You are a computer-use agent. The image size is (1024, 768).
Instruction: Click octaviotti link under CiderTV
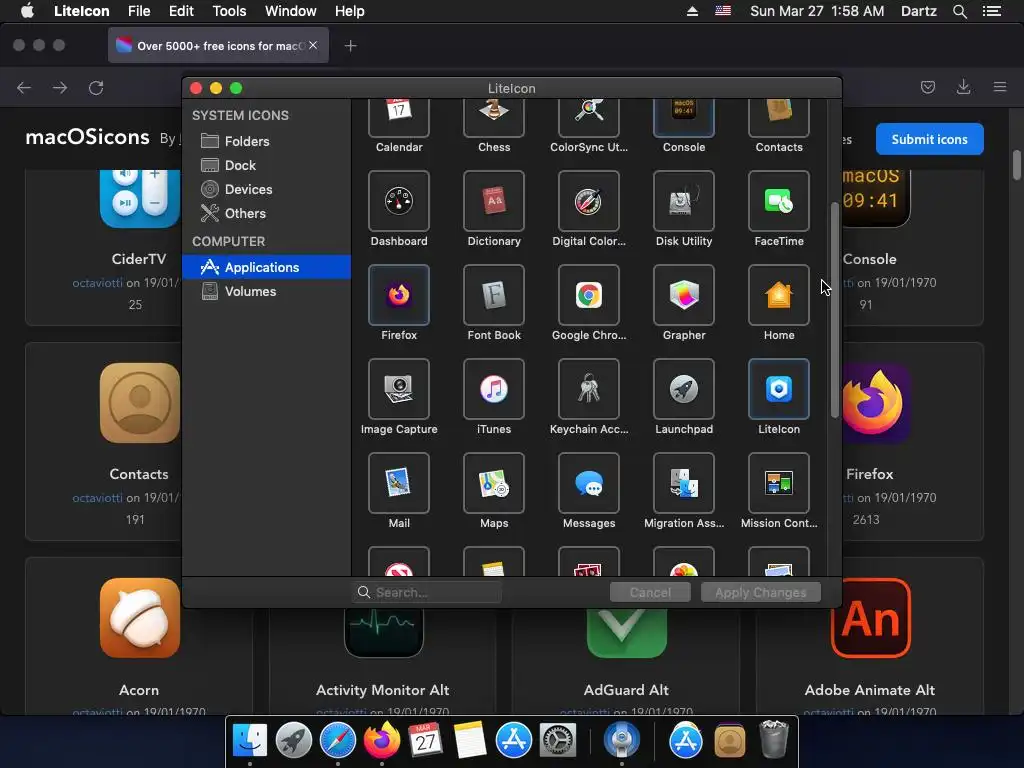click(x=97, y=283)
